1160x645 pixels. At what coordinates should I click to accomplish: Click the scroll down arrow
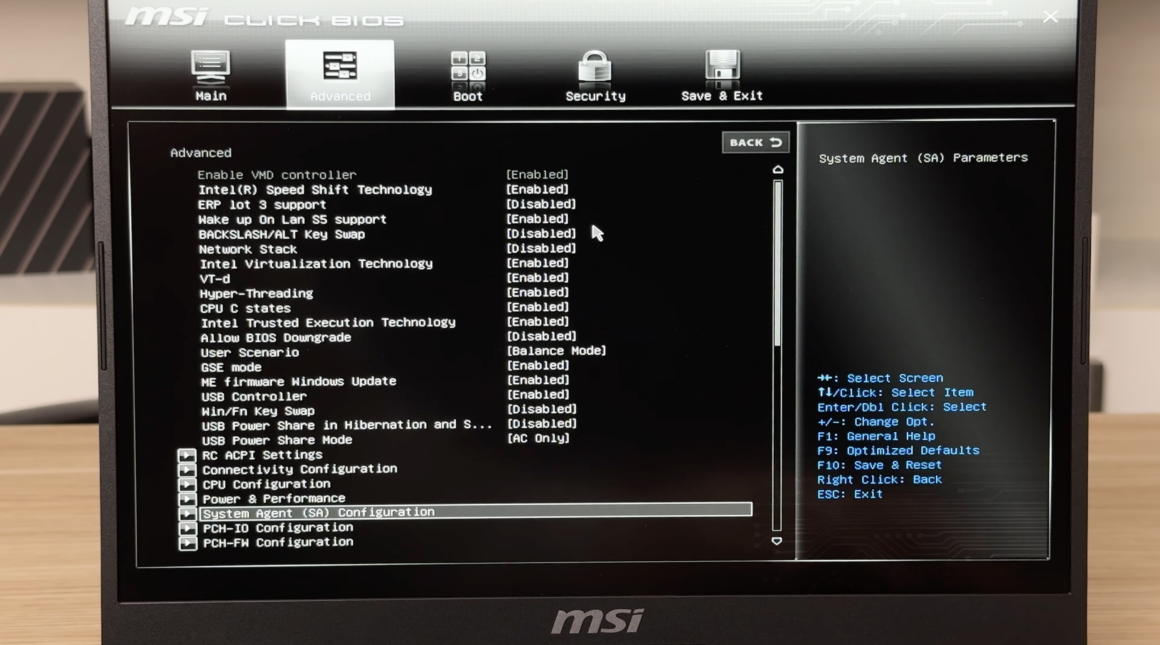777,541
